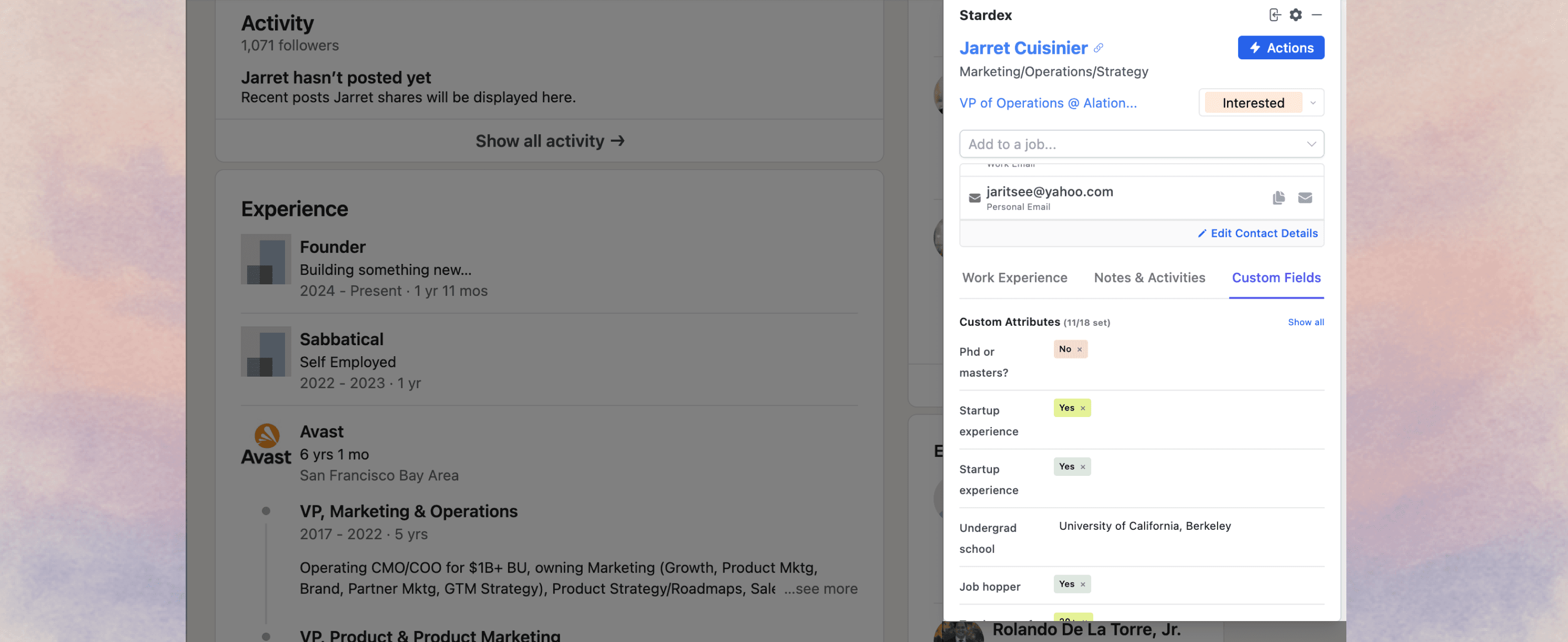Screen dimensions: 1568x642
Task: Click the 'Job hopper' attribute label
Action: (x=989, y=587)
